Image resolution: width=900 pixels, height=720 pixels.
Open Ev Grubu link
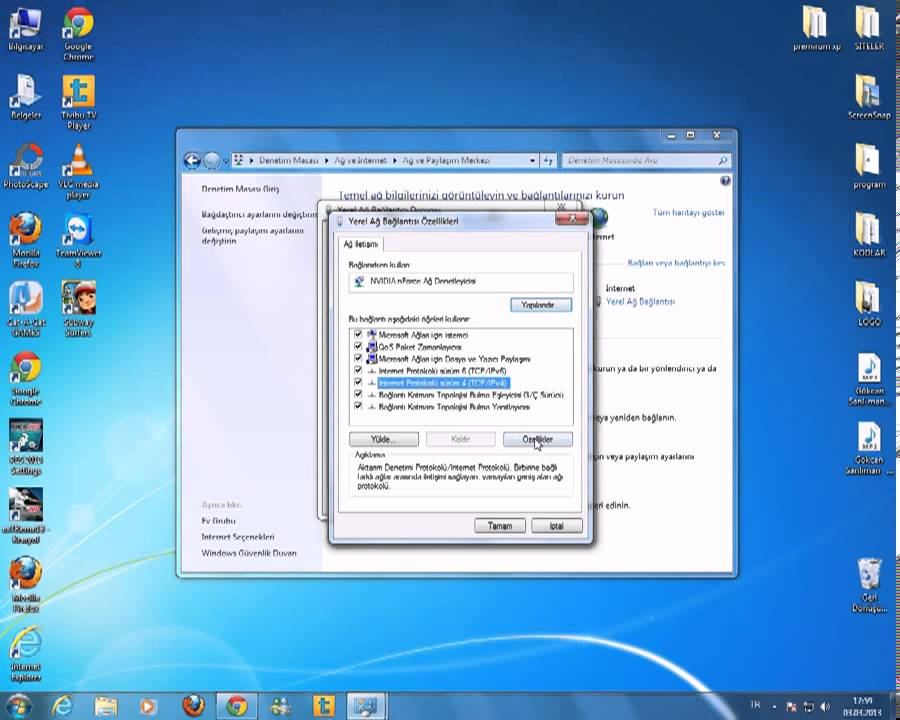click(x=218, y=521)
